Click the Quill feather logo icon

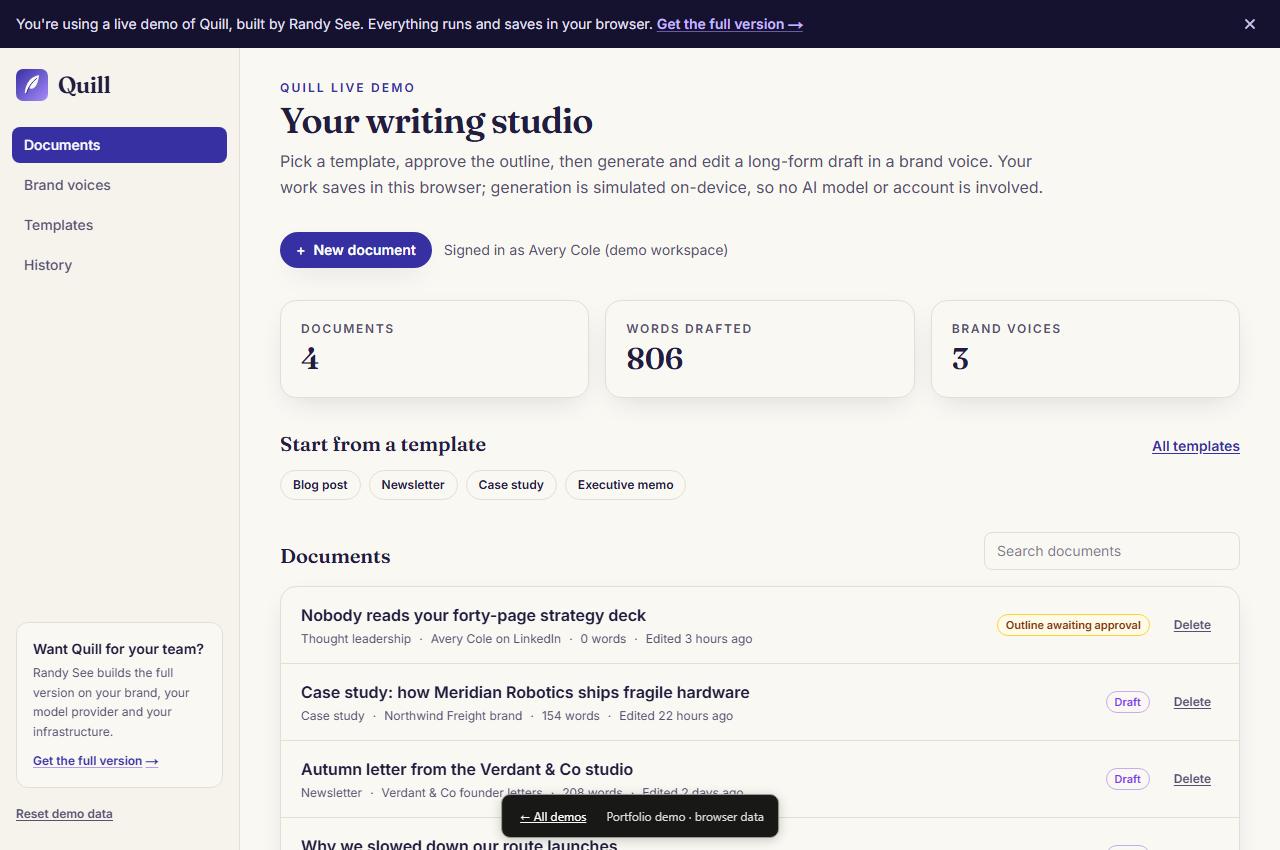click(32, 85)
